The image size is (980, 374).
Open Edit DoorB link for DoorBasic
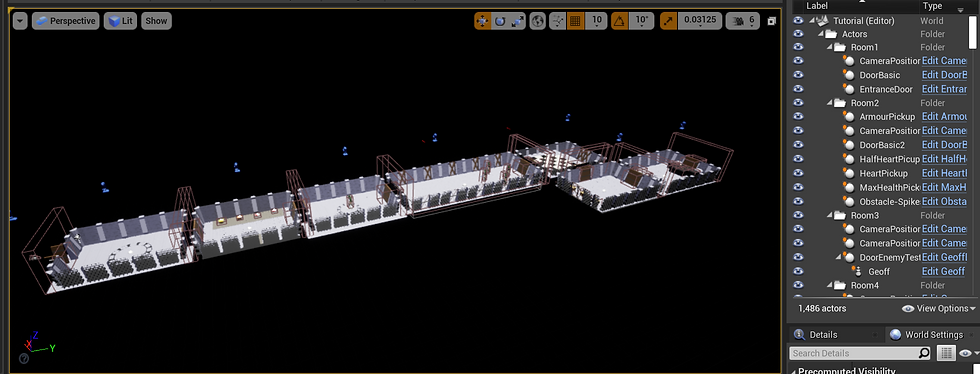coord(944,75)
